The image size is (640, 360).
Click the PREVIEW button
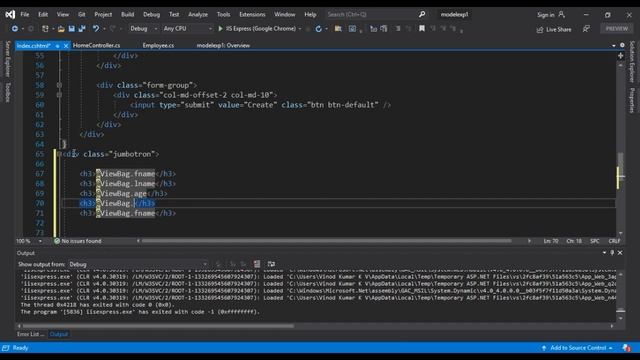click(x=617, y=29)
